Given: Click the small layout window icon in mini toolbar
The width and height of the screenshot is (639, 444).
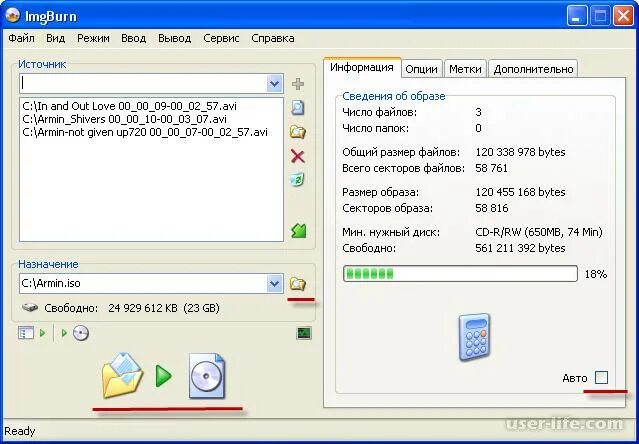Looking at the screenshot, I should point(26,333).
